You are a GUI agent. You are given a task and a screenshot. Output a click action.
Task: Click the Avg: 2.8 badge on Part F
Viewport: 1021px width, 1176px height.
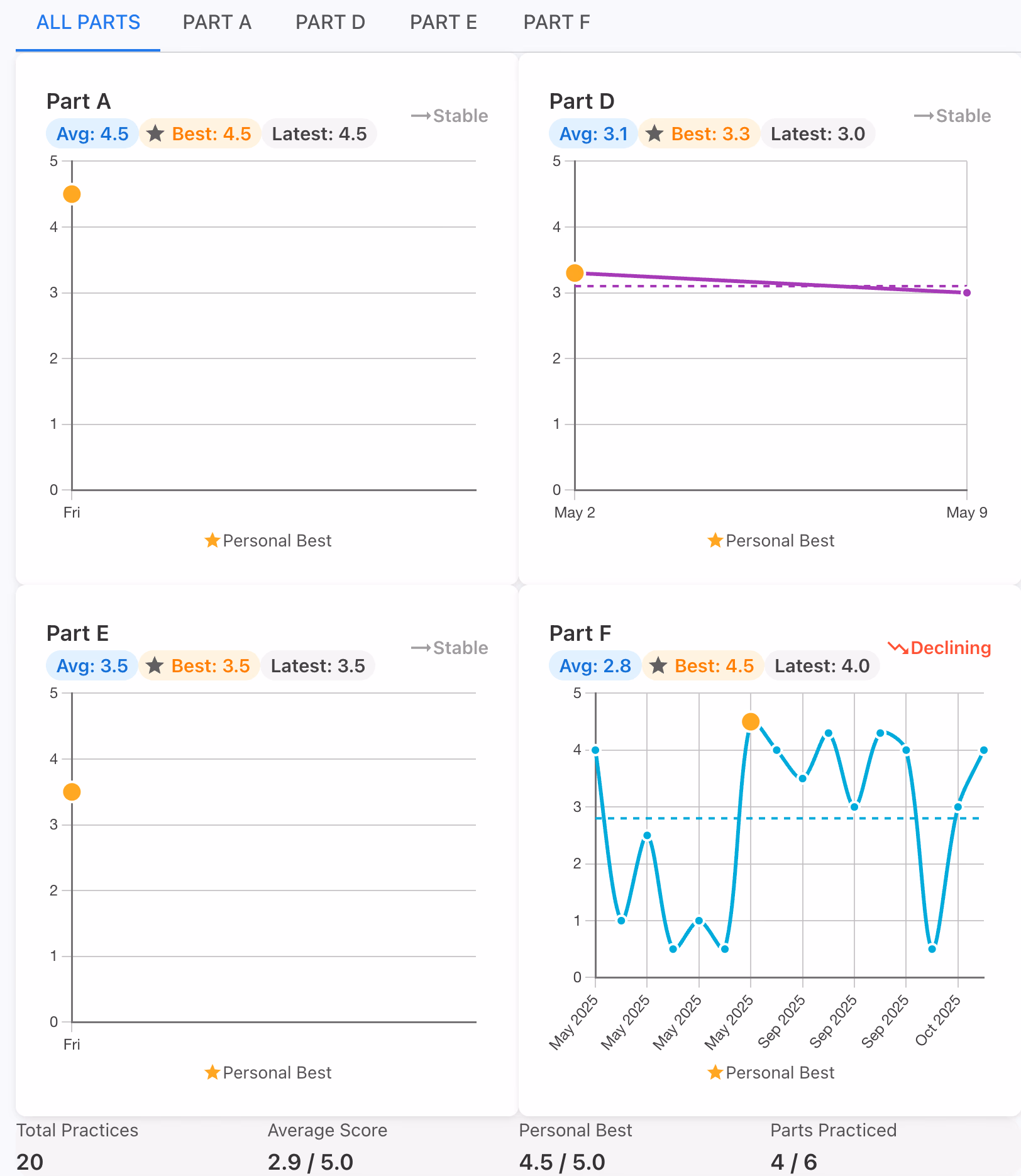[x=594, y=665]
